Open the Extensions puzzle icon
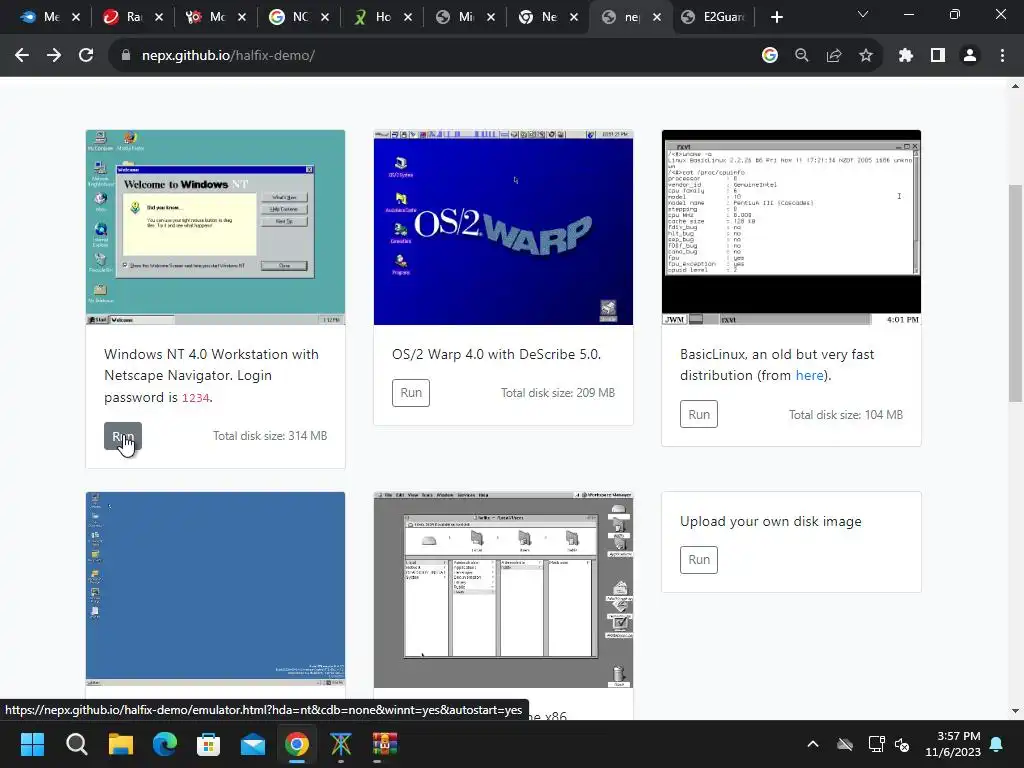Screen dimensions: 1024x768 click(906, 56)
